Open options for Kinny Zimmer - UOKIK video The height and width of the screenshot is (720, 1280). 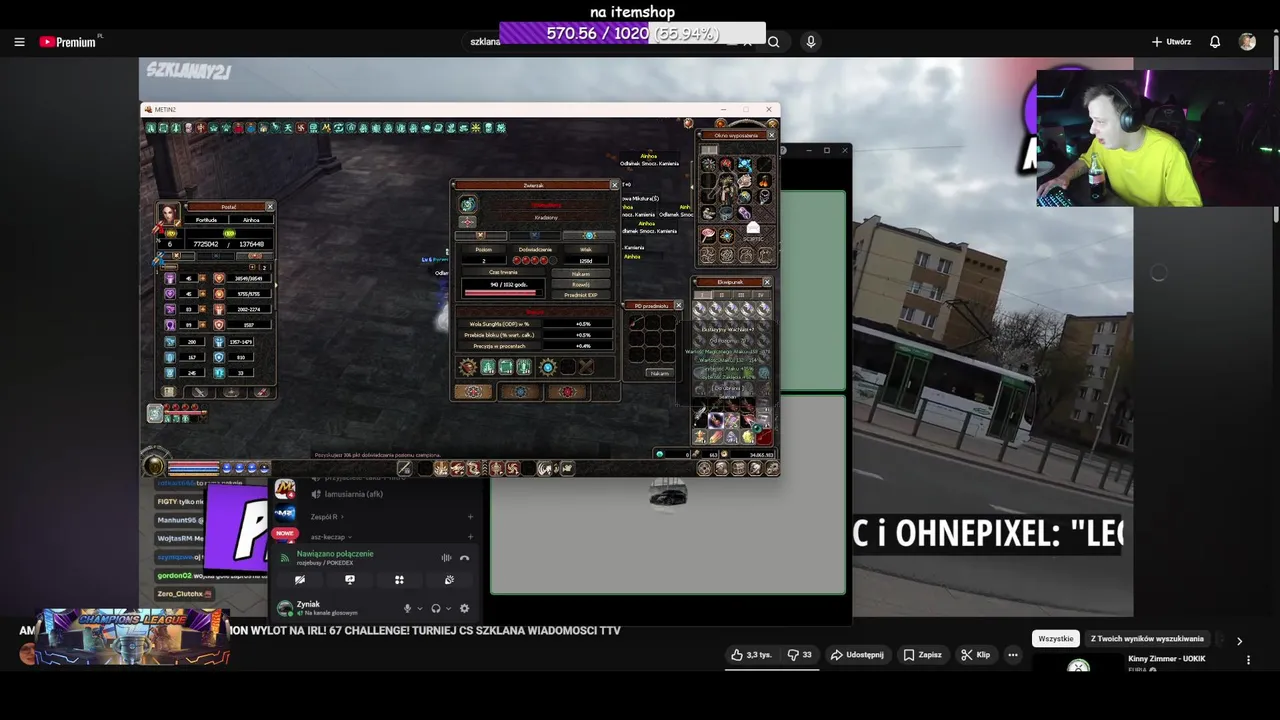[1248, 660]
